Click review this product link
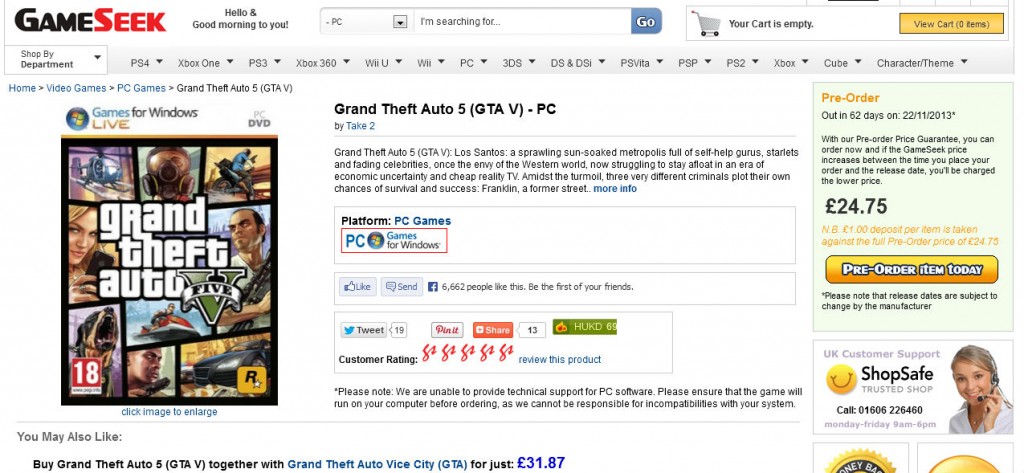1024x473 pixels. [560, 359]
